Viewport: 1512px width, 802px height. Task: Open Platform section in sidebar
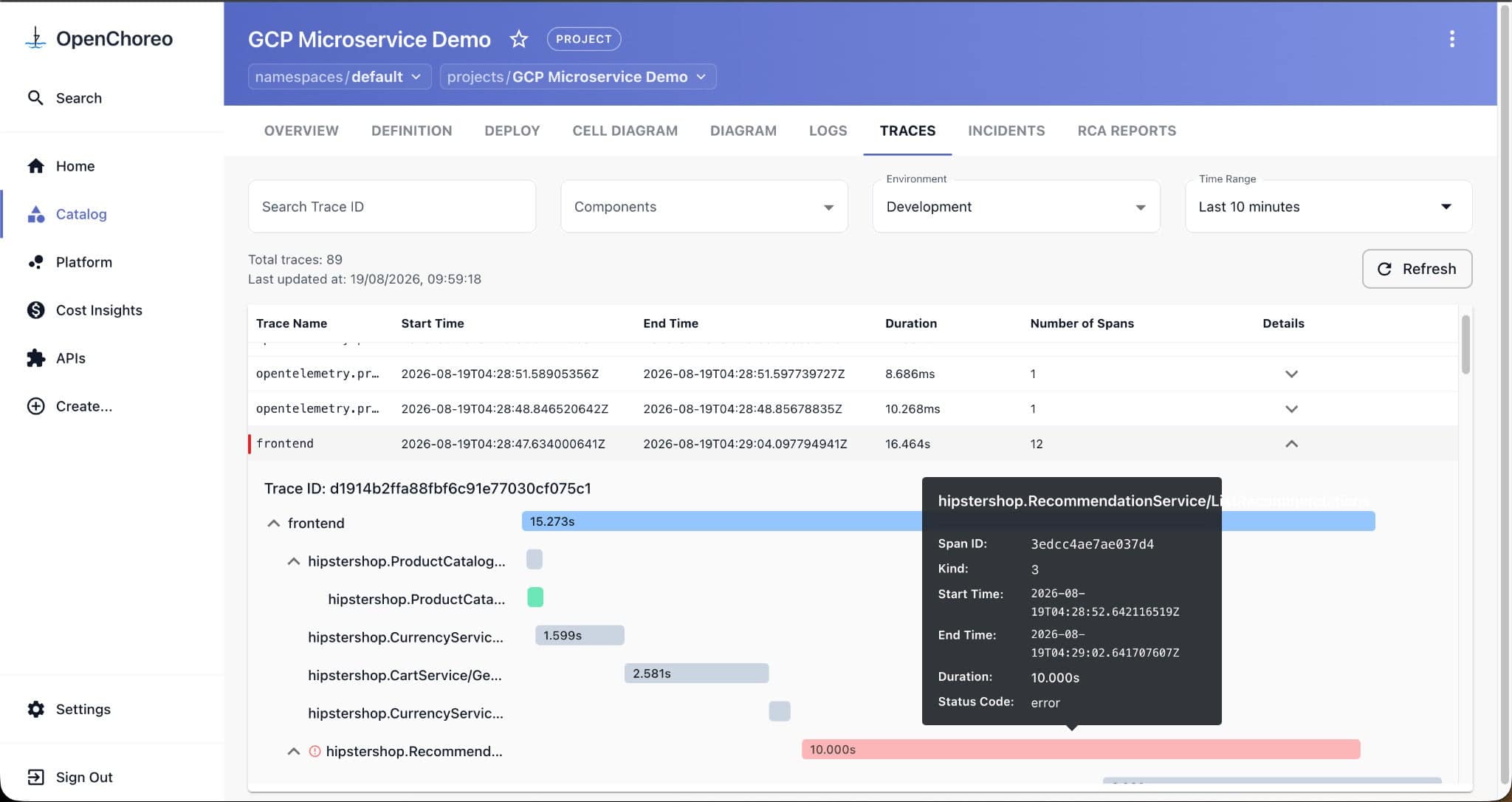[x=69, y=262]
